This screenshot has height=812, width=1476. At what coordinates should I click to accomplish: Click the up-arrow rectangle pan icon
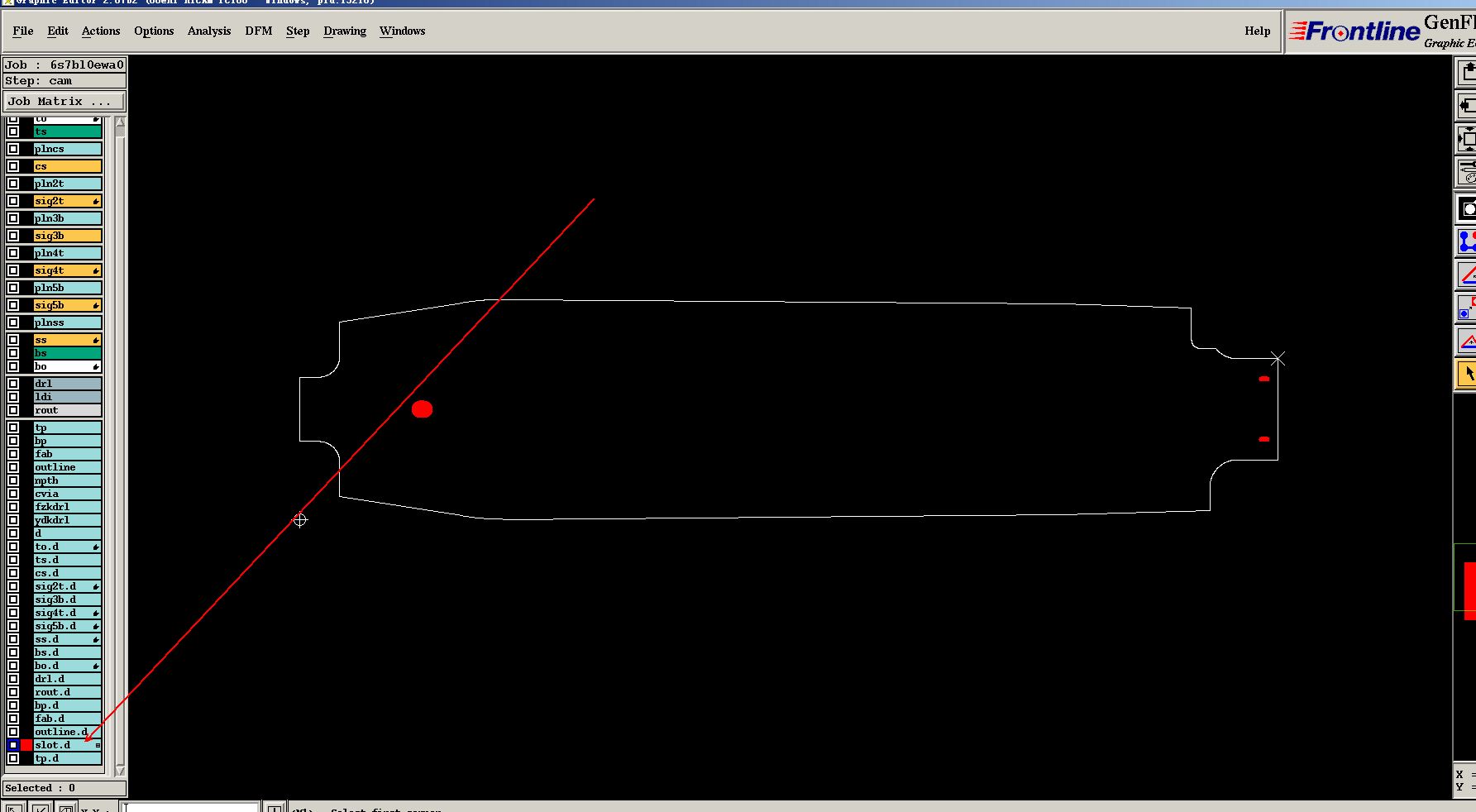[1468, 73]
